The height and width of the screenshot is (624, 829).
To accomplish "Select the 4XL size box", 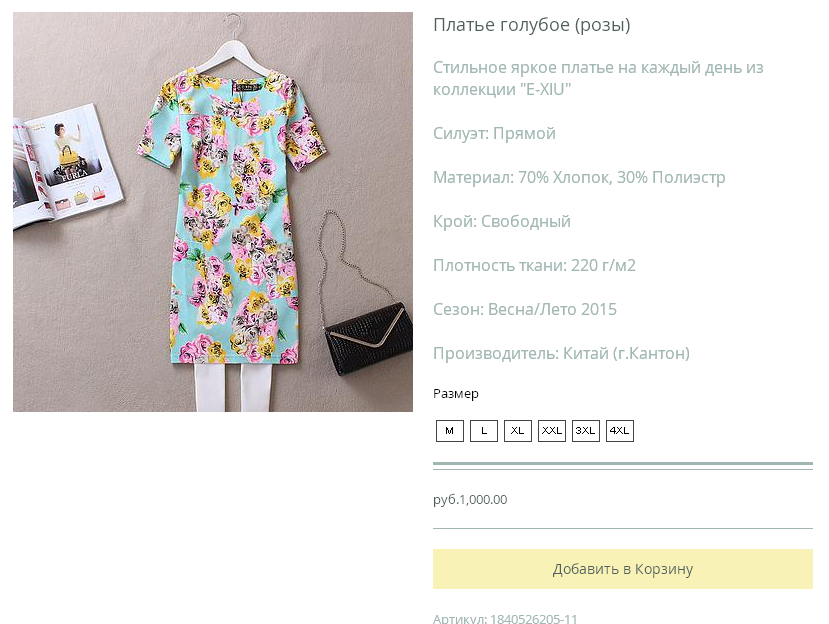I will click(x=620, y=431).
